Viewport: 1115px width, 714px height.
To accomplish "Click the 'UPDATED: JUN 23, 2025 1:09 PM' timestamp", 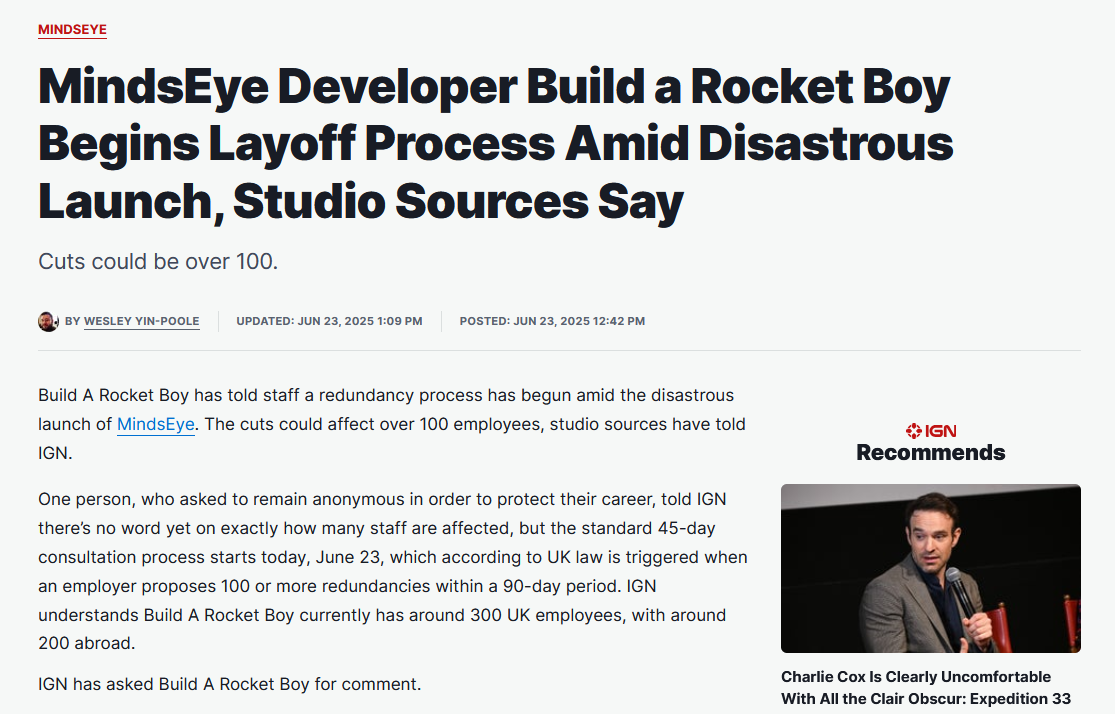I will [x=329, y=321].
